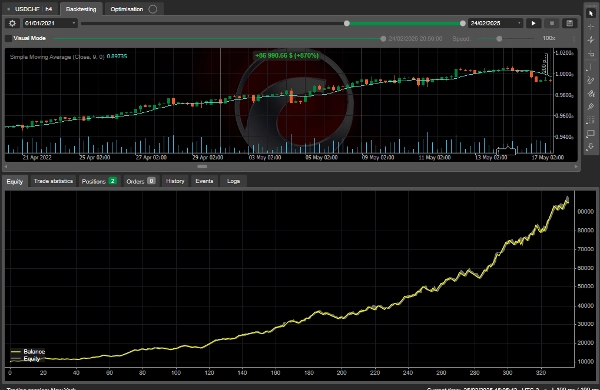Image resolution: width=600 pixels, height=390 pixels.
Task: Start backtest with play button
Action: (x=533, y=23)
